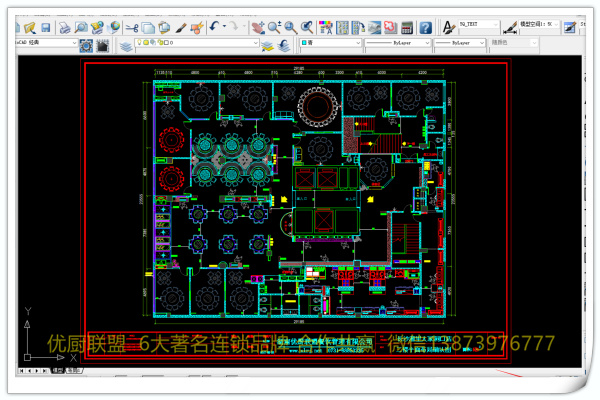Open the linetype ByLayer dropdown
Viewport: 600px width, 400px height.
[x=427, y=45]
